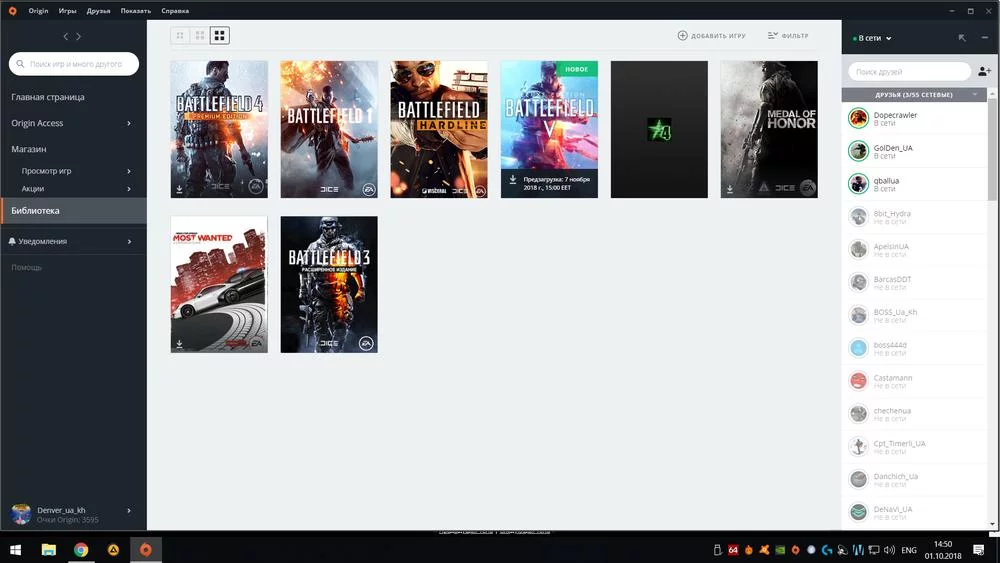Click download icon on Battlefield V tile

pyautogui.click(x=513, y=180)
